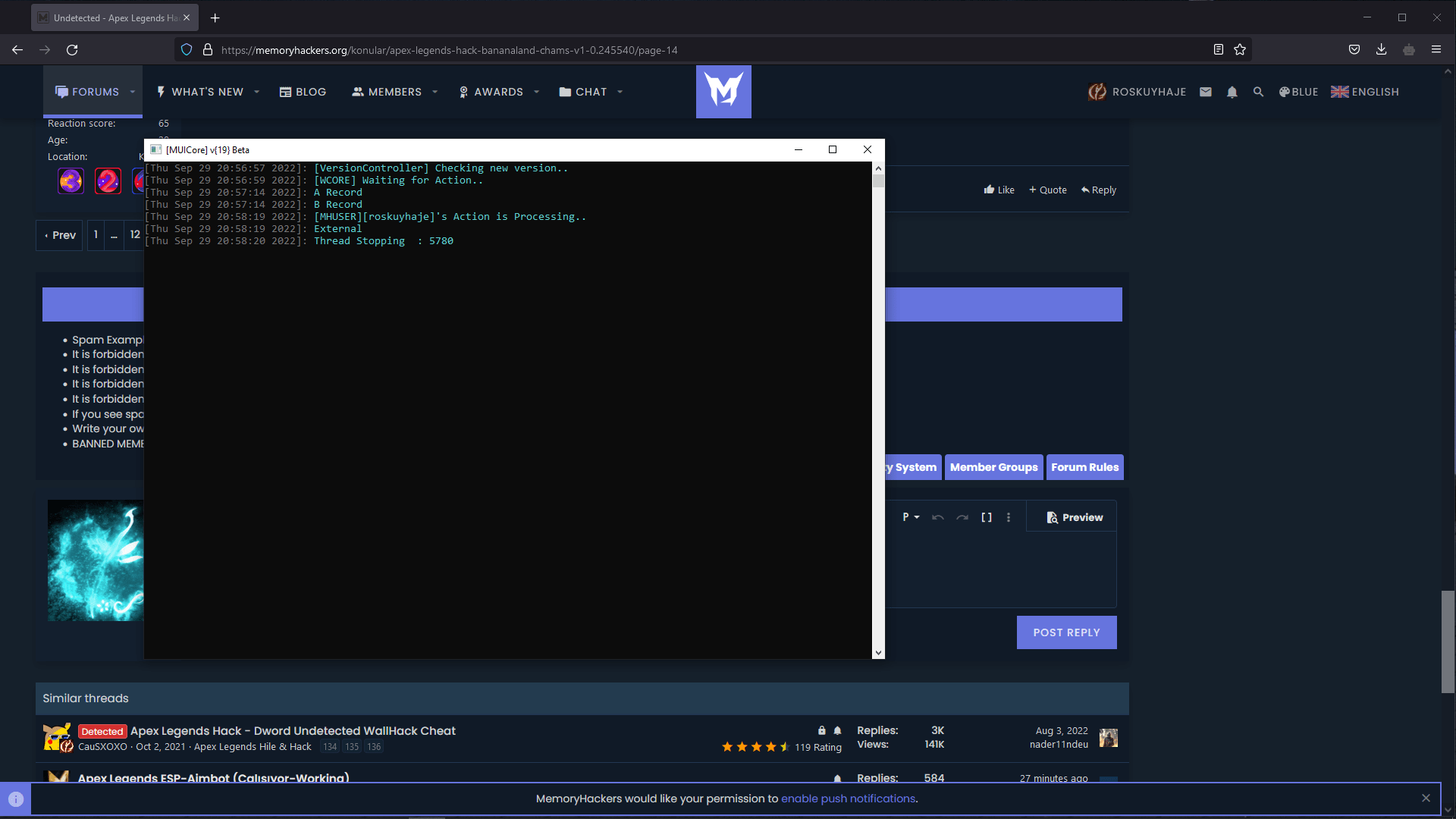Image resolution: width=1456 pixels, height=819 pixels.
Task: Click the Firefox reader view icon
Action: pos(1219,49)
